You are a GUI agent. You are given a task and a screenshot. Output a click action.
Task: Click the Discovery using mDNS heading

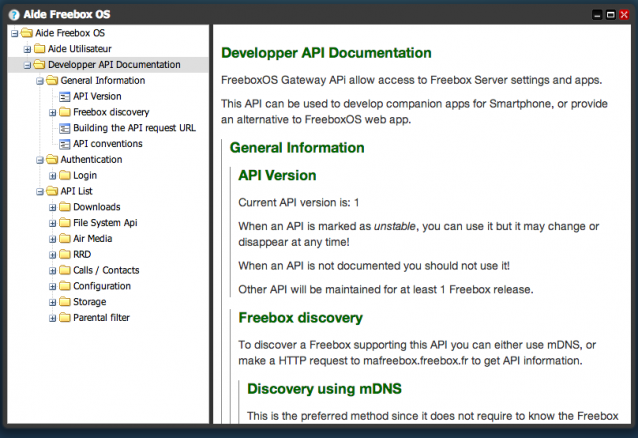point(324,389)
